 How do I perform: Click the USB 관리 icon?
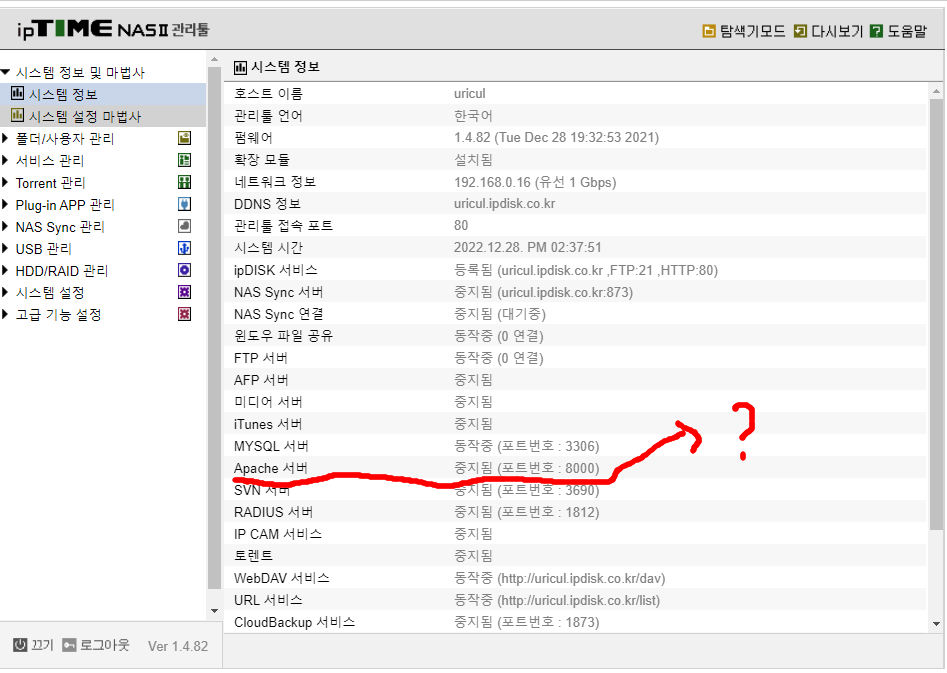[184, 248]
